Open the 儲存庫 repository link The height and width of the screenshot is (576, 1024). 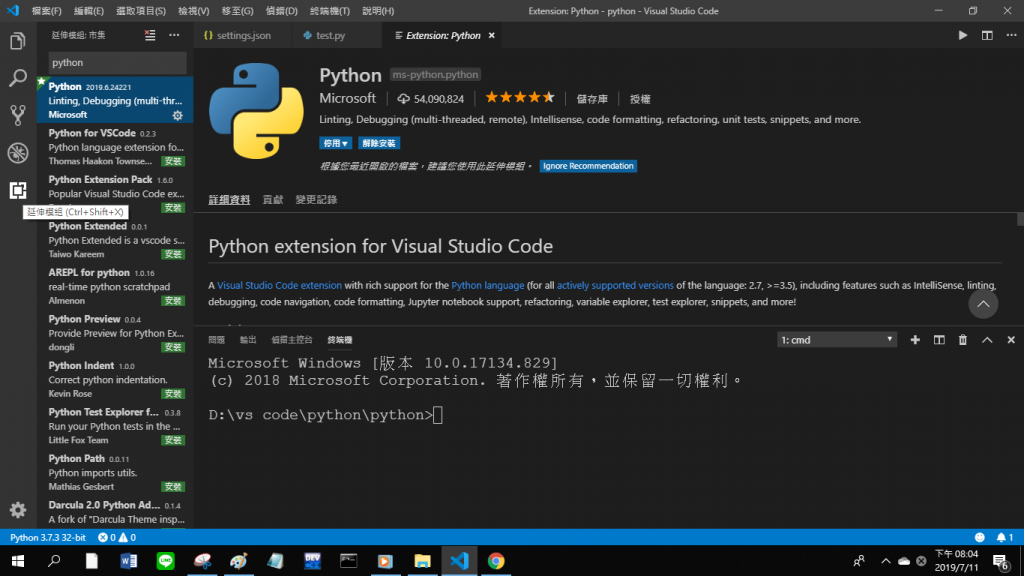[x=592, y=99]
